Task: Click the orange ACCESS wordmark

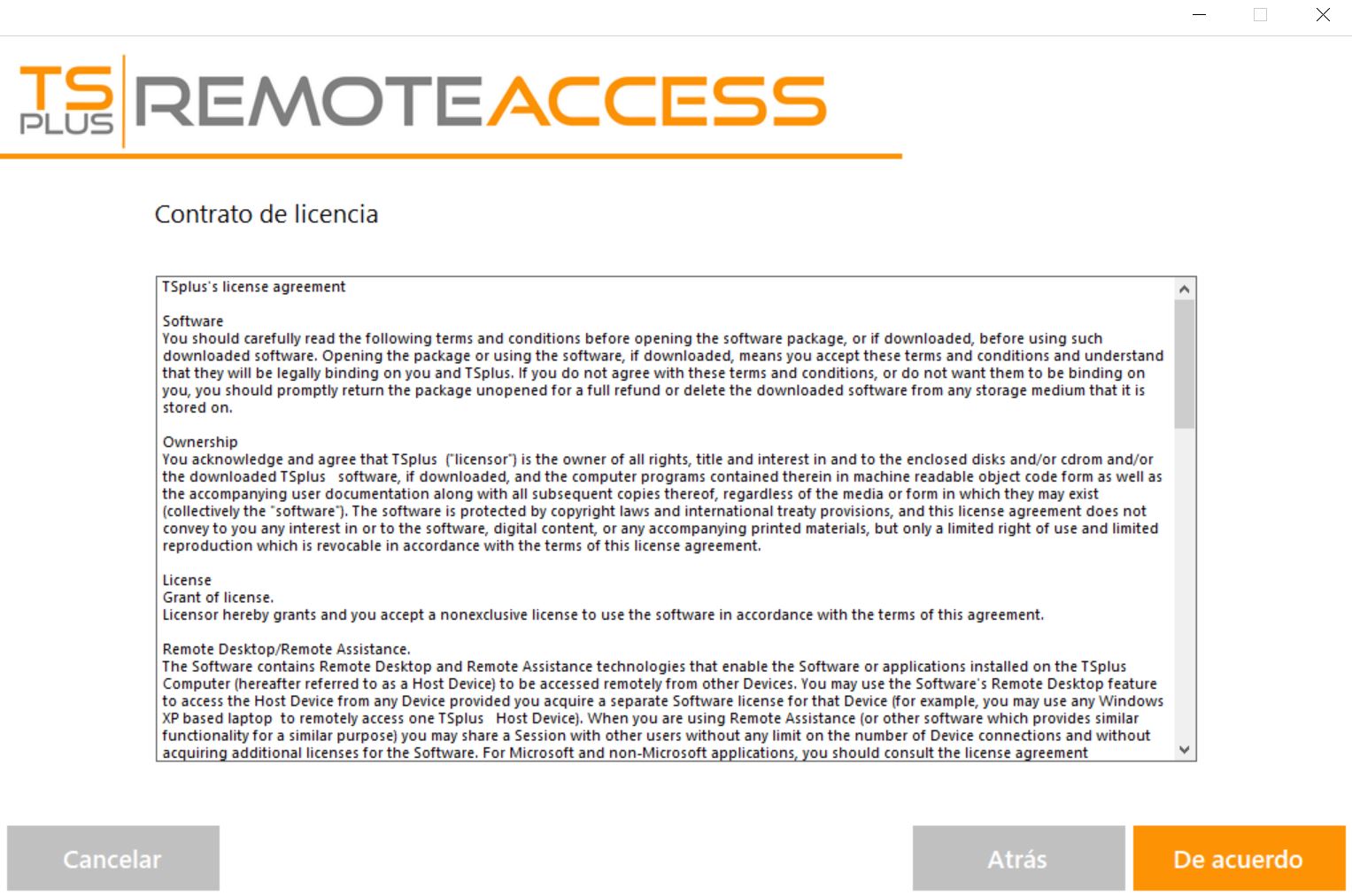Action: 655,101
